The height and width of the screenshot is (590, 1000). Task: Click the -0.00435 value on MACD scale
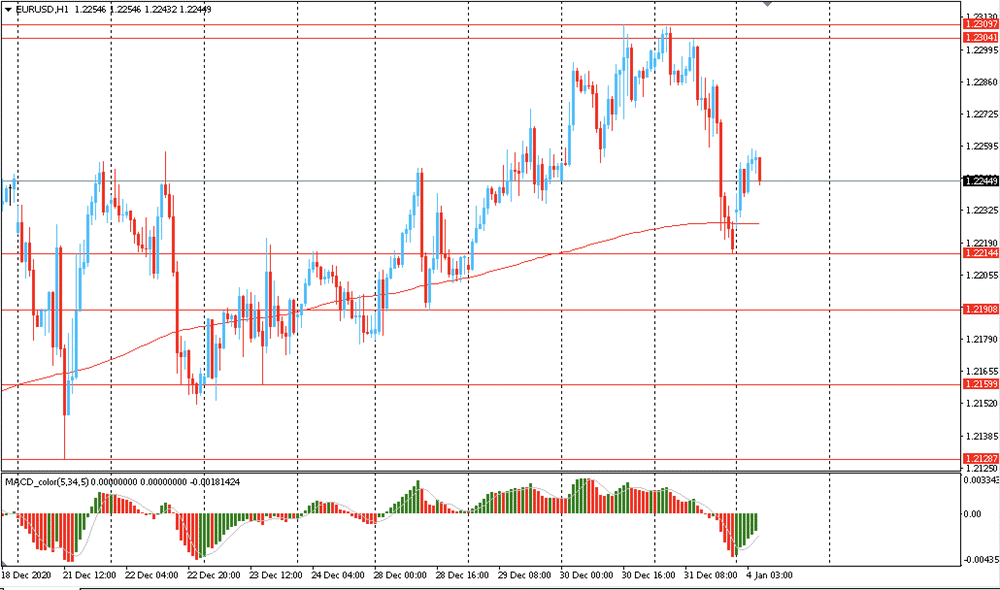click(x=982, y=559)
